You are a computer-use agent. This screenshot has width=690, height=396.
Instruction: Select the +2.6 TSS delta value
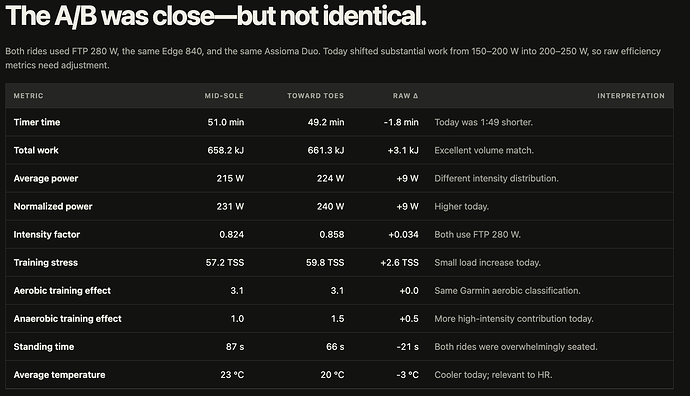pos(400,263)
